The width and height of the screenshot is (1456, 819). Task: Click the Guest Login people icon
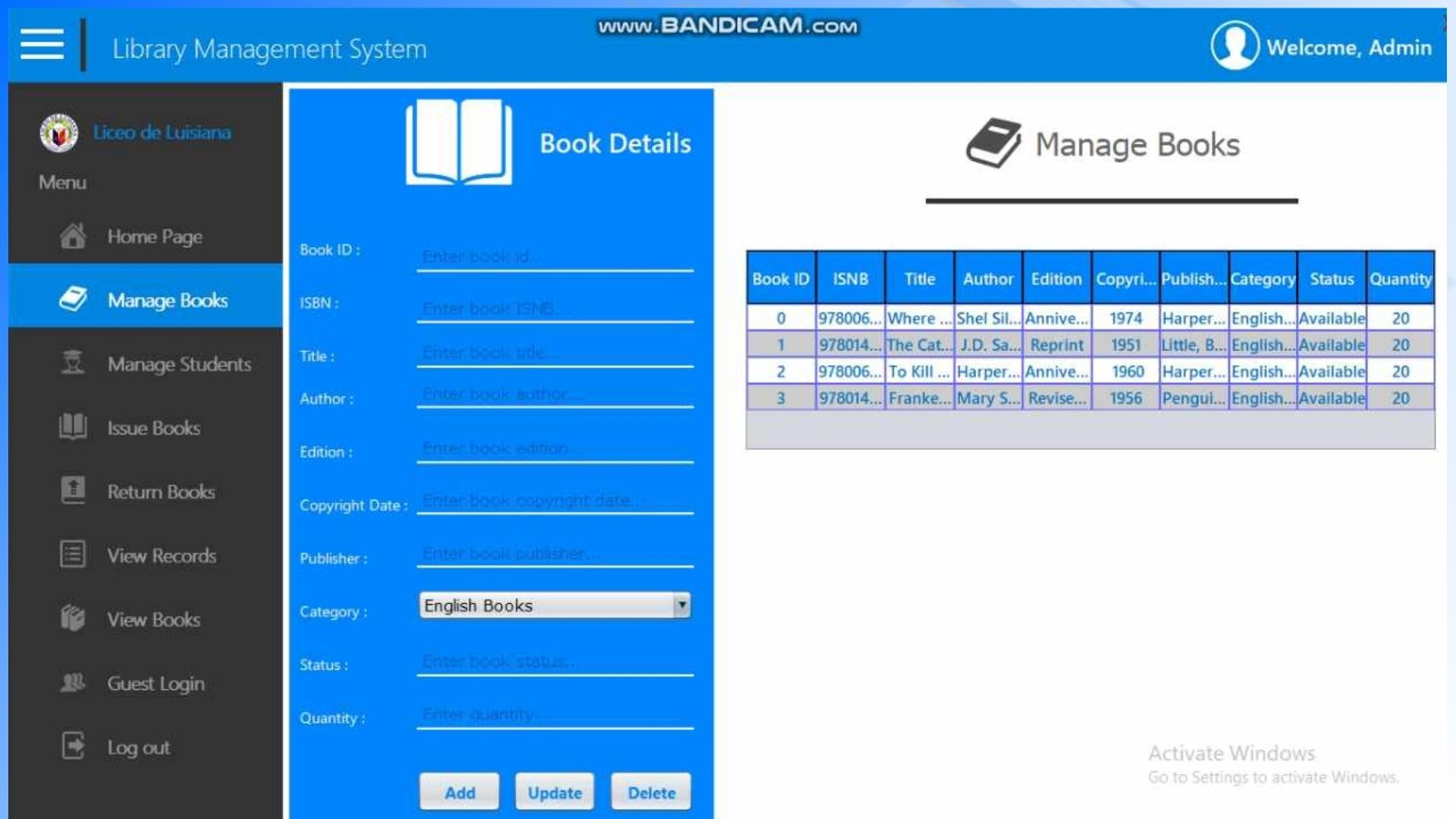(72, 682)
